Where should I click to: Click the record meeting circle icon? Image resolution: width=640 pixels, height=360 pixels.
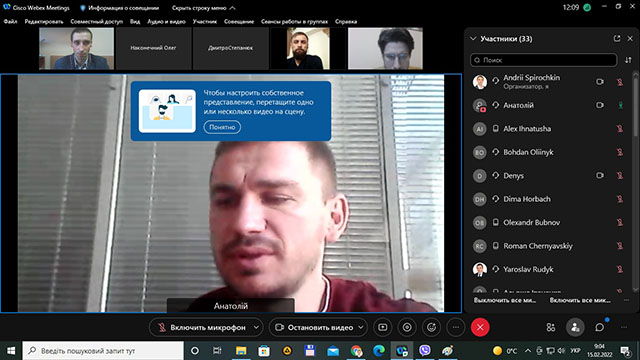pyautogui.click(x=407, y=327)
